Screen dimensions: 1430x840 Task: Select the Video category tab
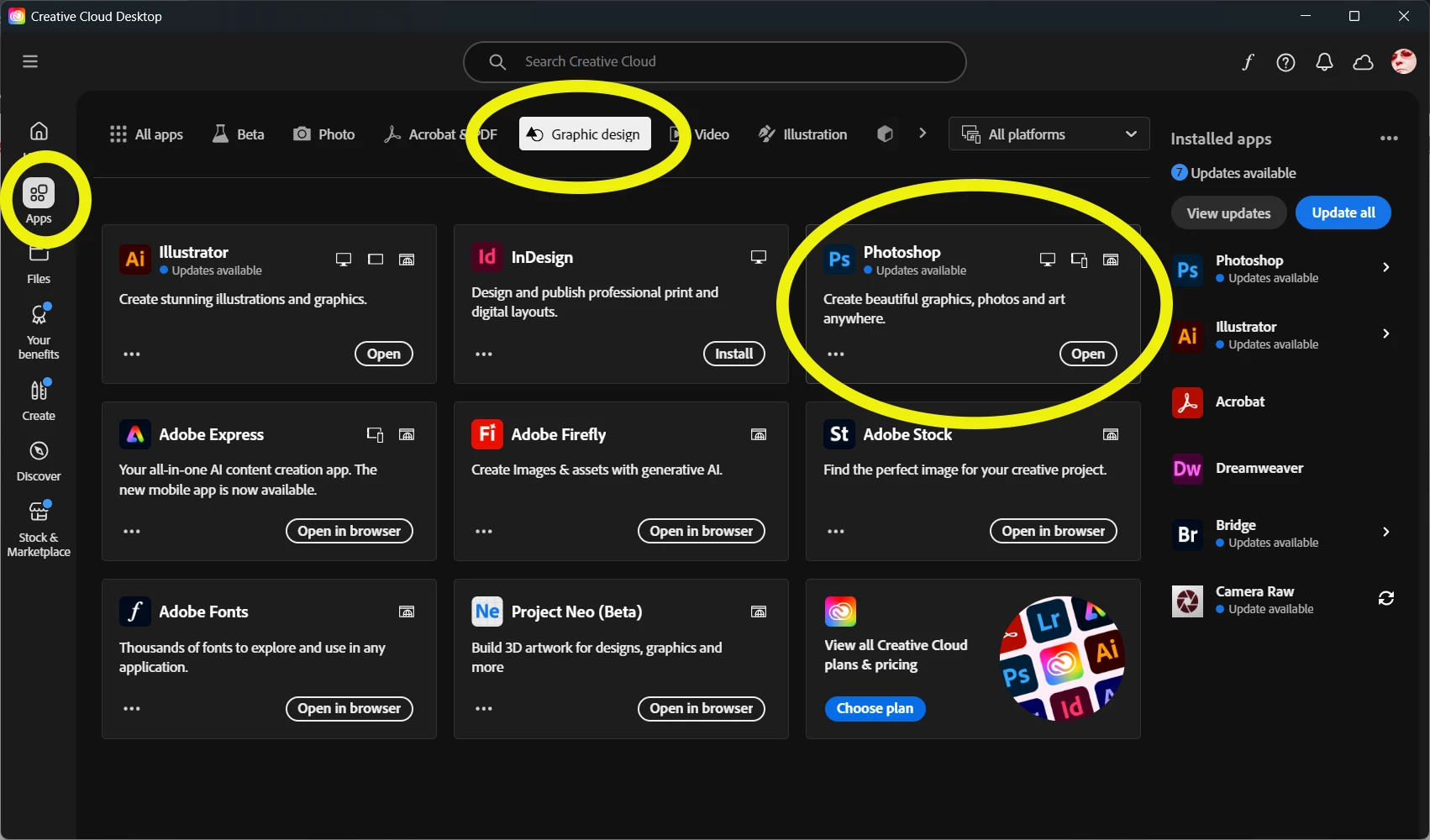[700, 134]
